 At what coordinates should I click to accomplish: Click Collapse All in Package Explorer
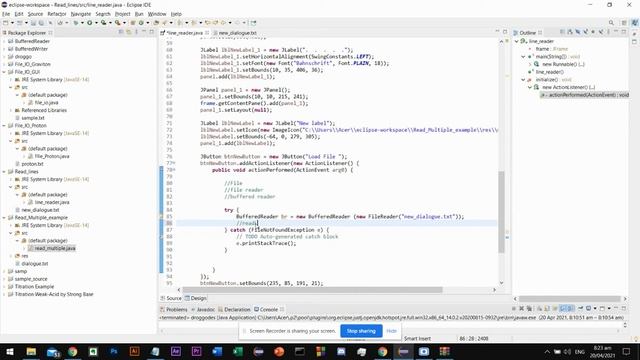click(121, 32)
